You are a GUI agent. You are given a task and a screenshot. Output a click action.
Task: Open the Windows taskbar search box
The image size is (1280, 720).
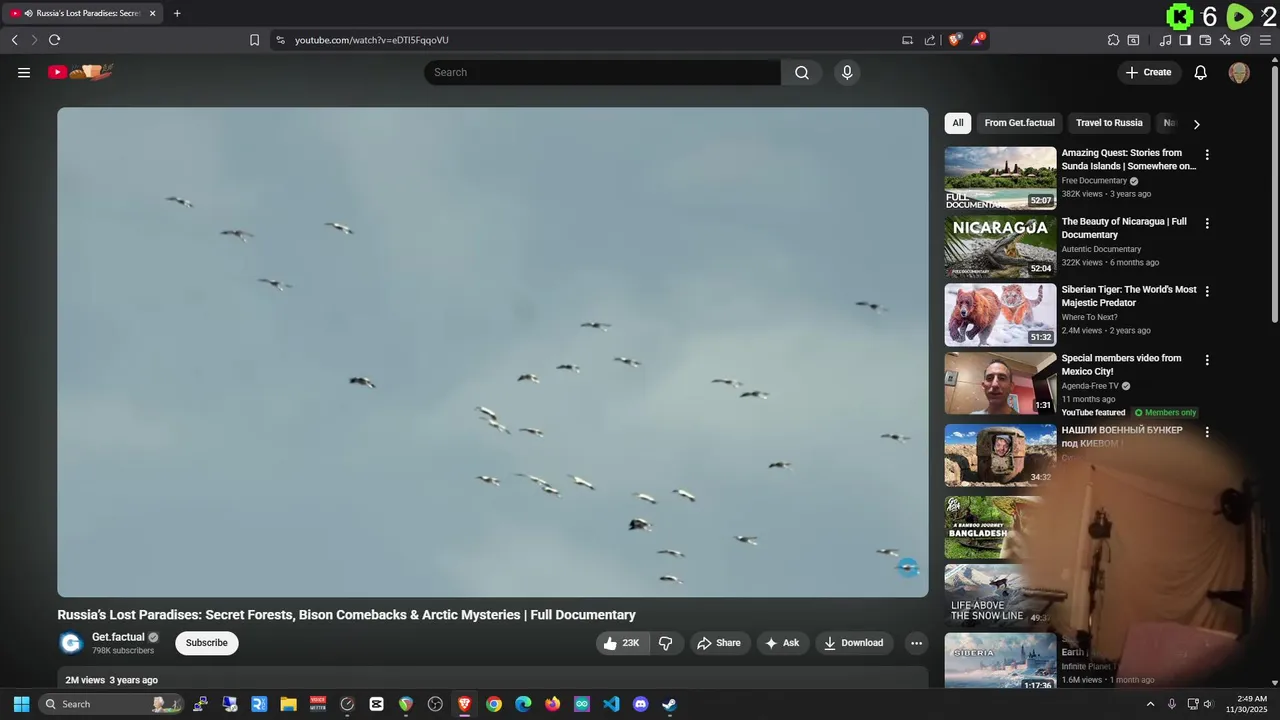point(110,704)
